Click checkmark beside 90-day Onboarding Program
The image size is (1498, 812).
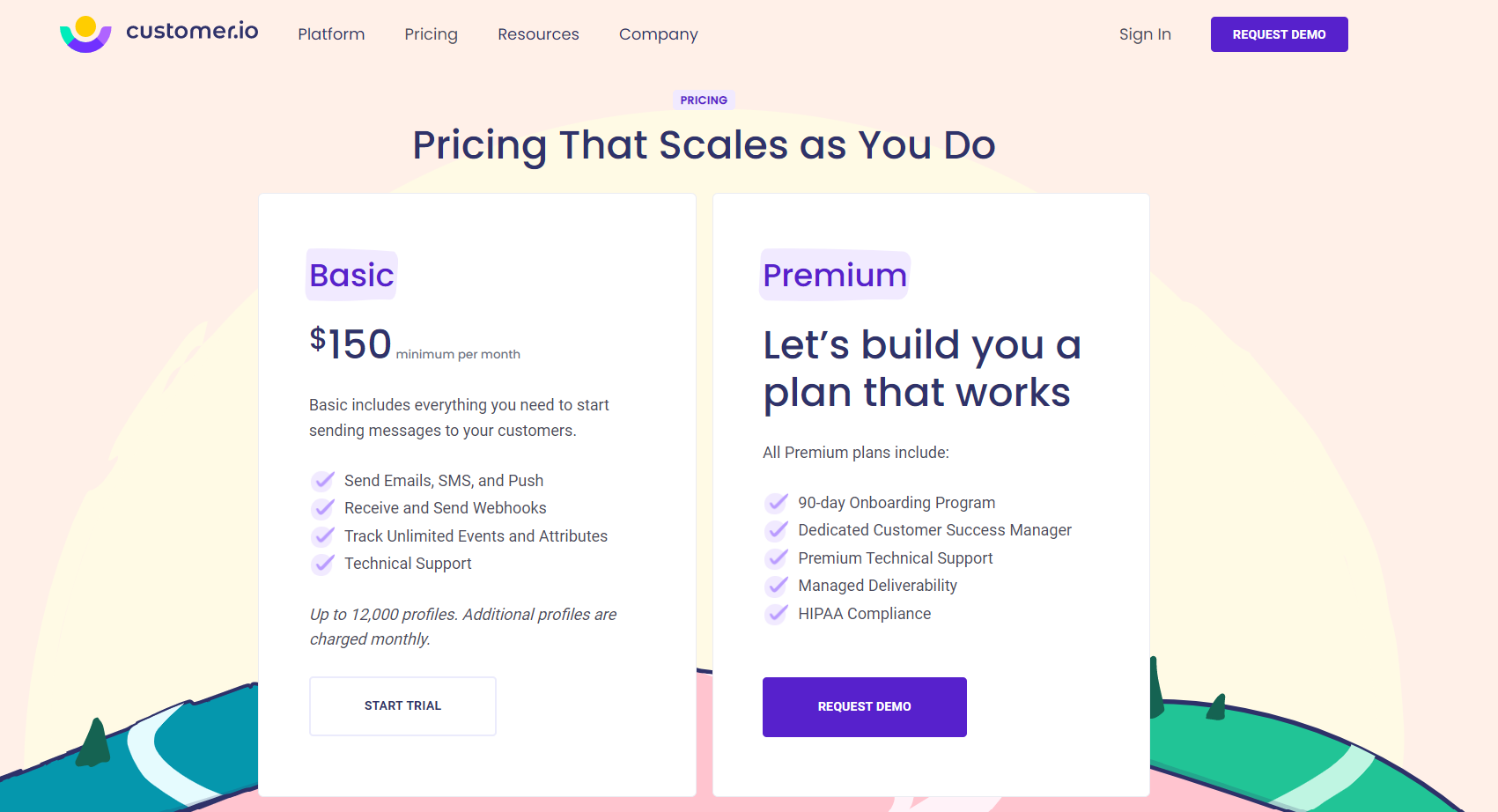click(x=777, y=503)
